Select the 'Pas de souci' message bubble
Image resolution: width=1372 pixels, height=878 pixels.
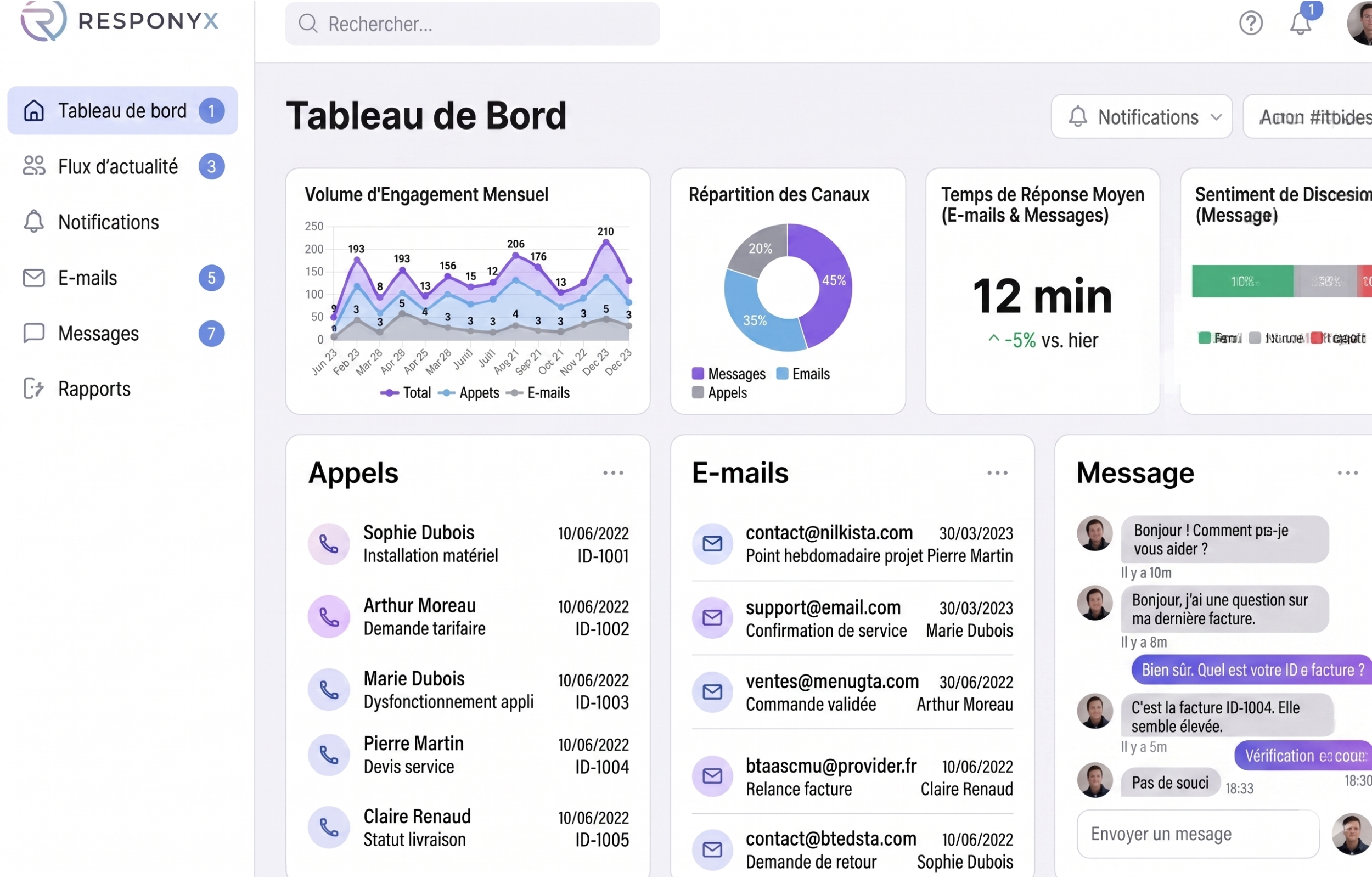click(x=1169, y=783)
